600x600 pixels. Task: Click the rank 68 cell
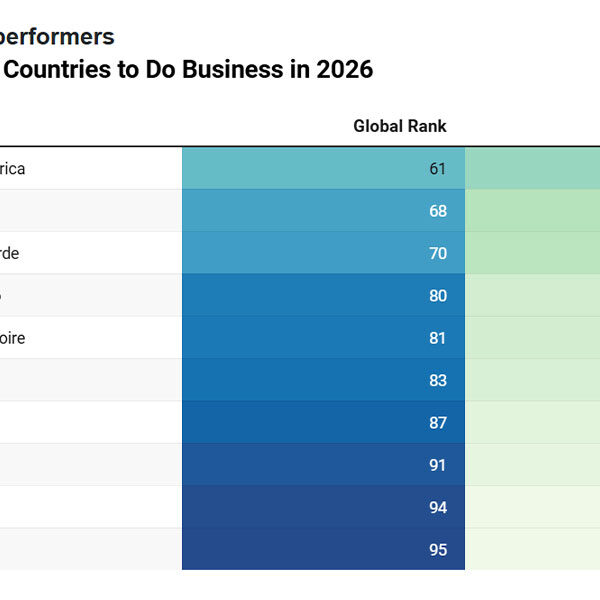pyautogui.click(x=323, y=211)
